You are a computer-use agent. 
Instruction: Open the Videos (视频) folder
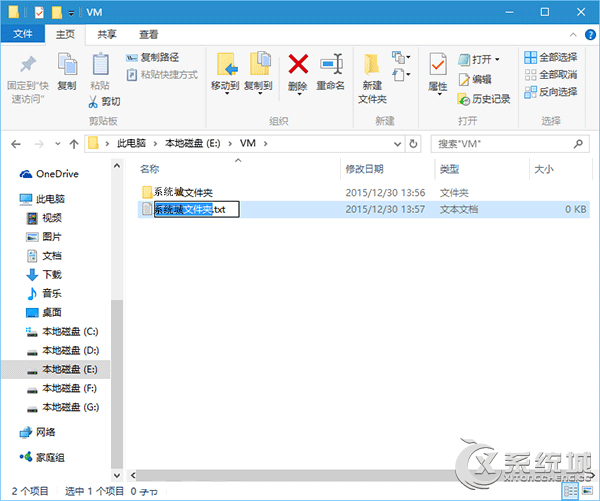click(x=44, y=218)
